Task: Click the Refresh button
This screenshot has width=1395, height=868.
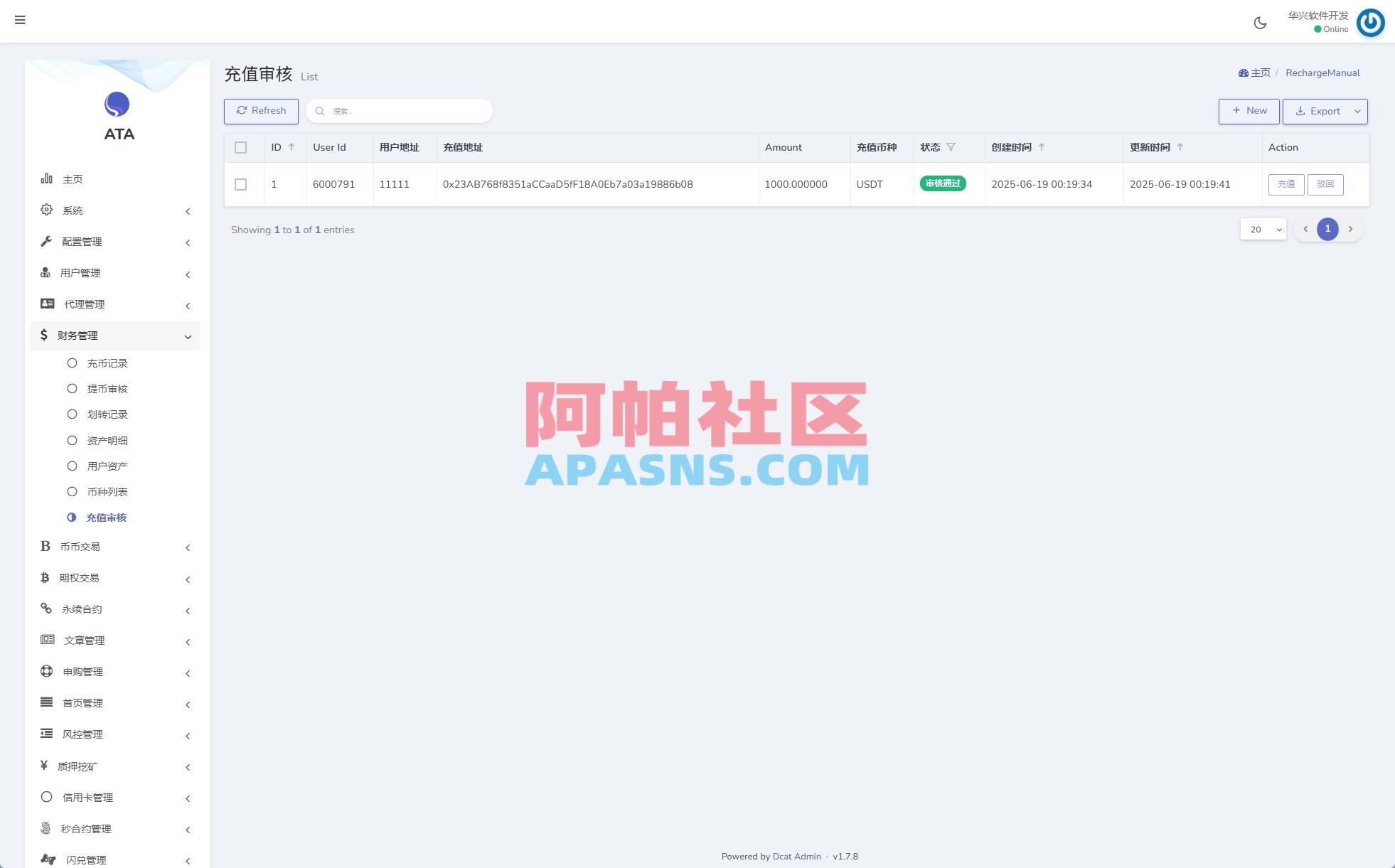Action: pos(261,111)
